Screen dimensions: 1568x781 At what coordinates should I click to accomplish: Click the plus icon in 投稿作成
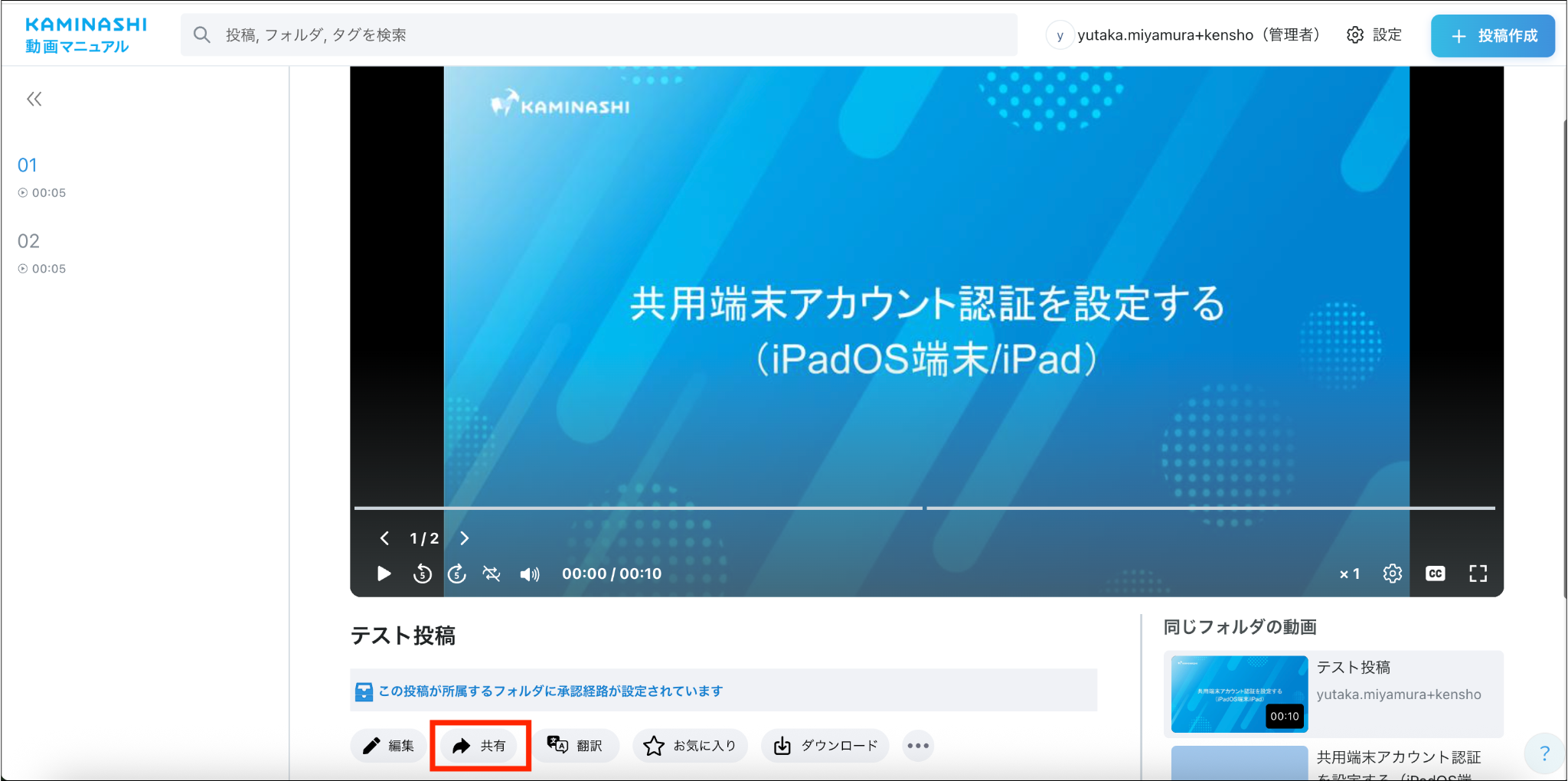(1459, 37)
